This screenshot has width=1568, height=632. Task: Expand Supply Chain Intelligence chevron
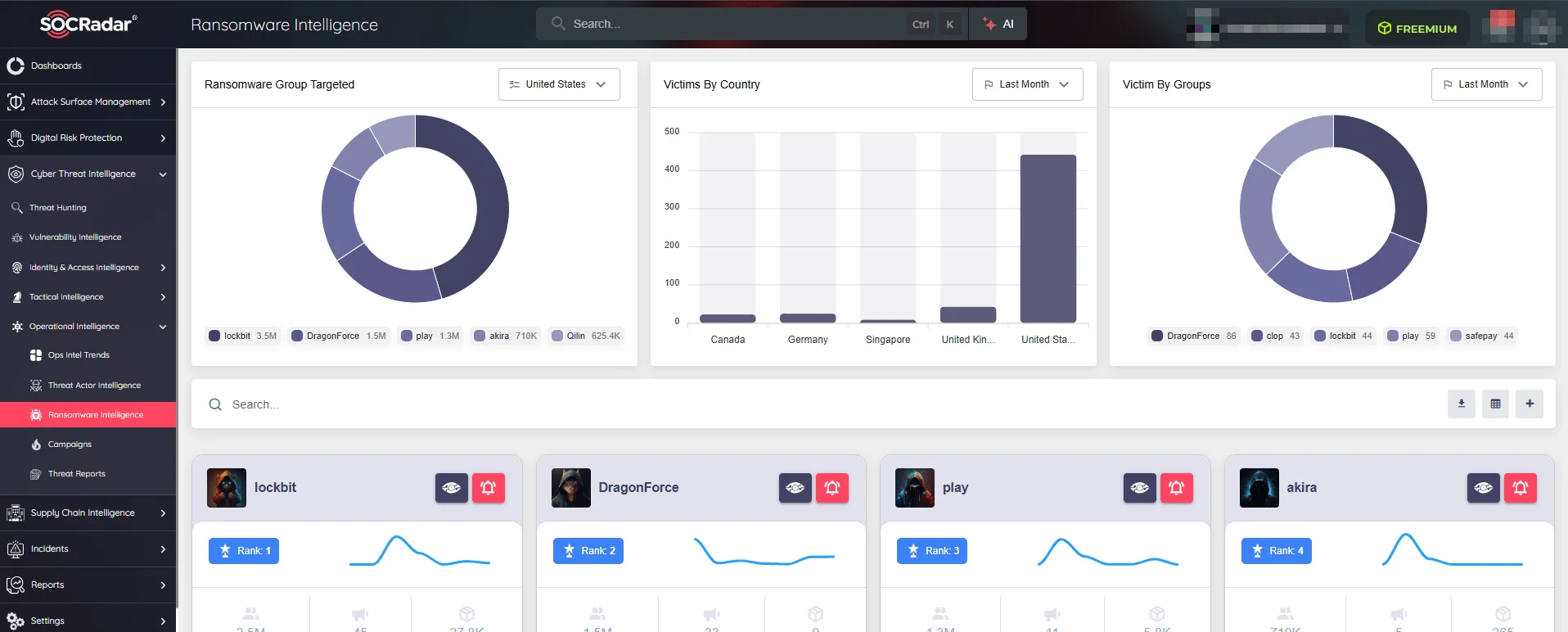tap(163, 513)
